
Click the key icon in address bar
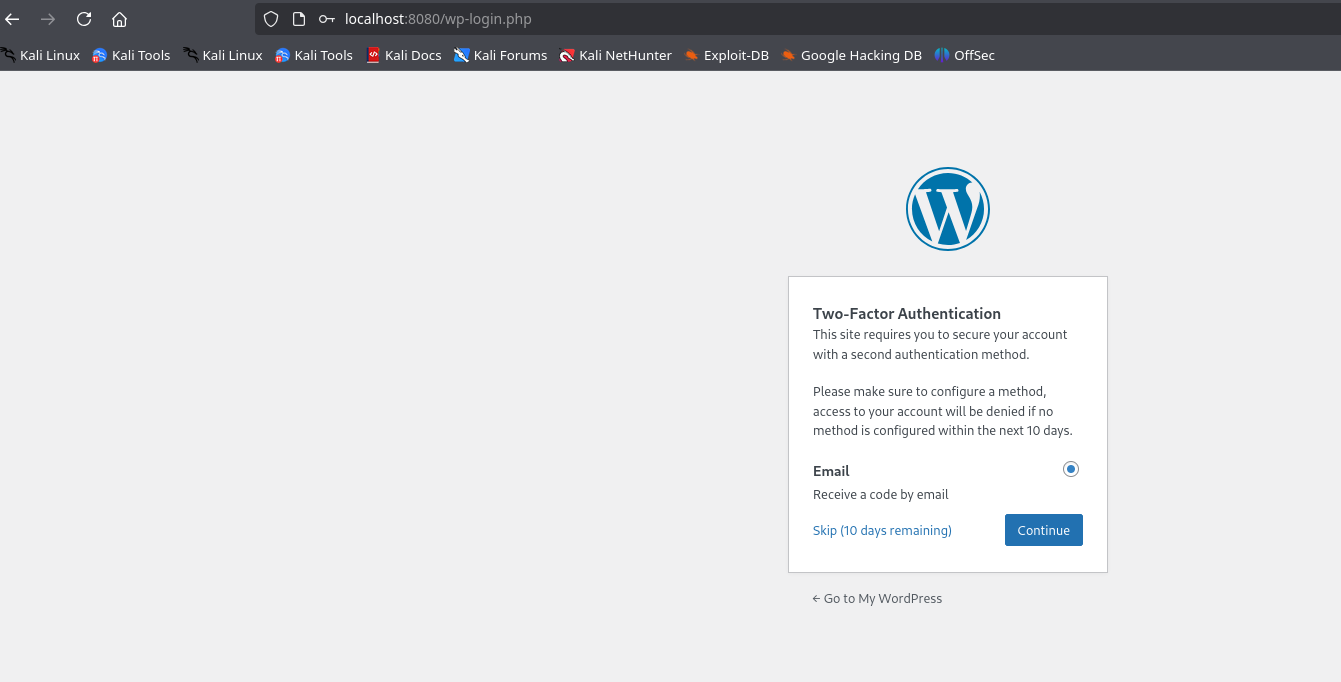point(327,19)
